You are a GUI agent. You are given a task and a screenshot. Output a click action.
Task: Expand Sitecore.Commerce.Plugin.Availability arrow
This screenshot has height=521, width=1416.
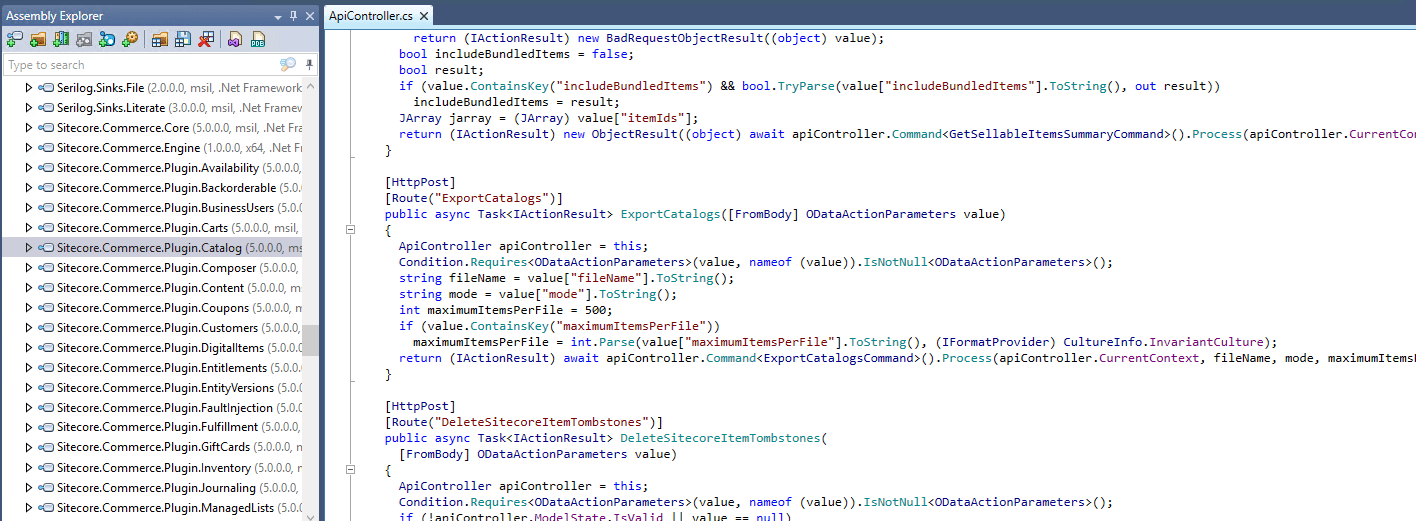29,168
